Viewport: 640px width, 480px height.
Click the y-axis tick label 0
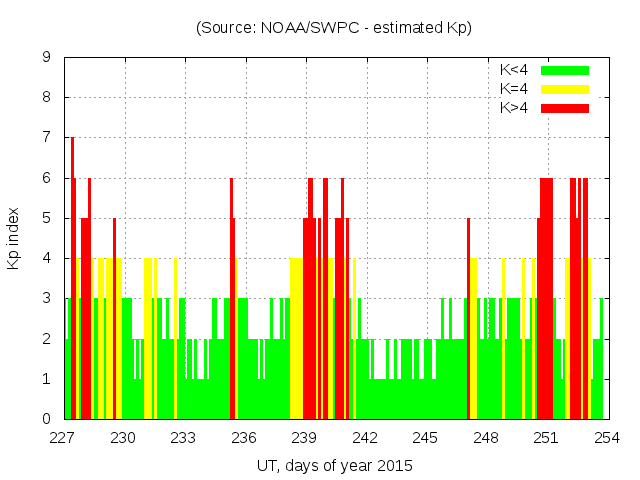coord(46,419)
